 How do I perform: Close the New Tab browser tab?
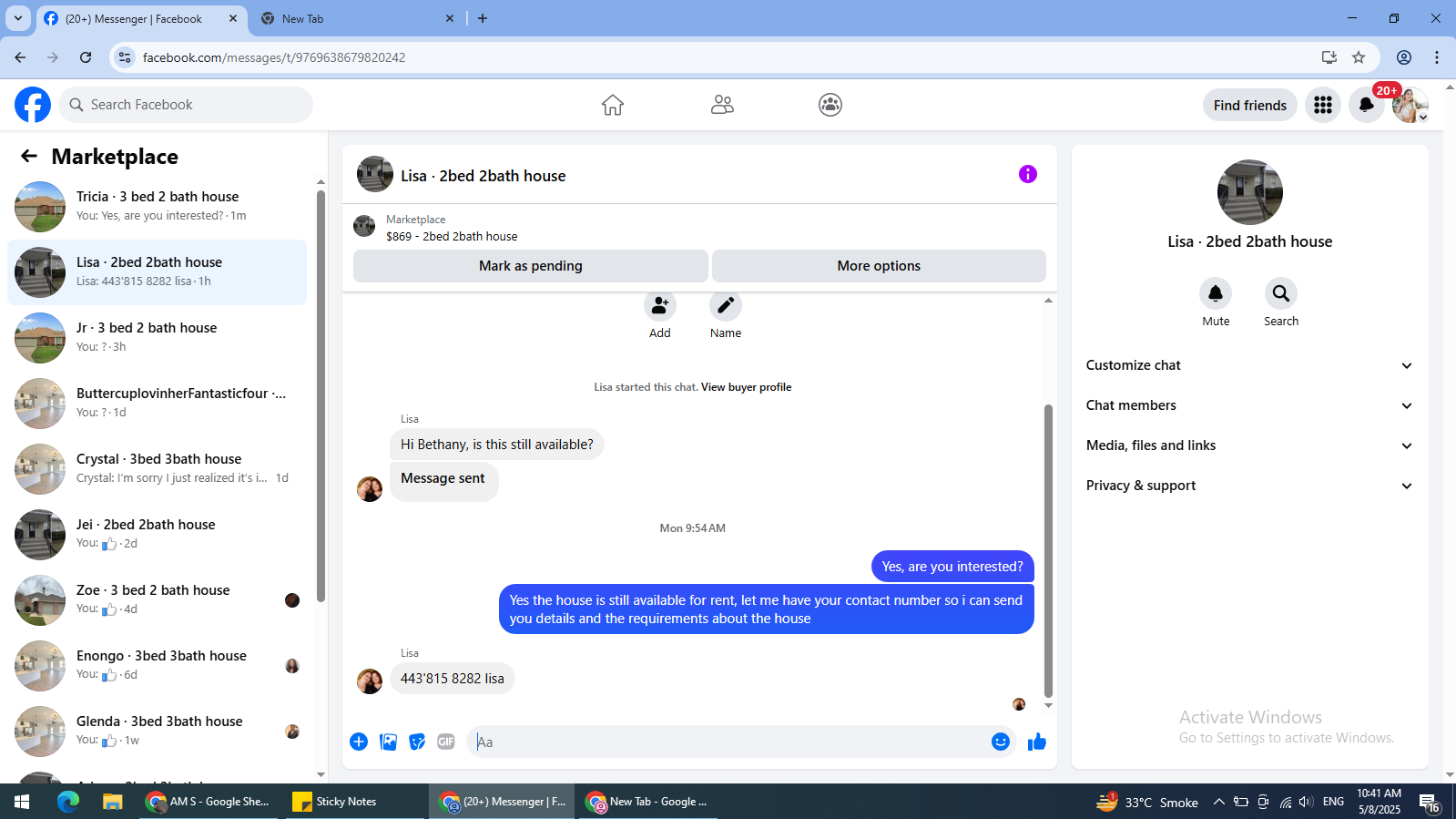point(450,18)
